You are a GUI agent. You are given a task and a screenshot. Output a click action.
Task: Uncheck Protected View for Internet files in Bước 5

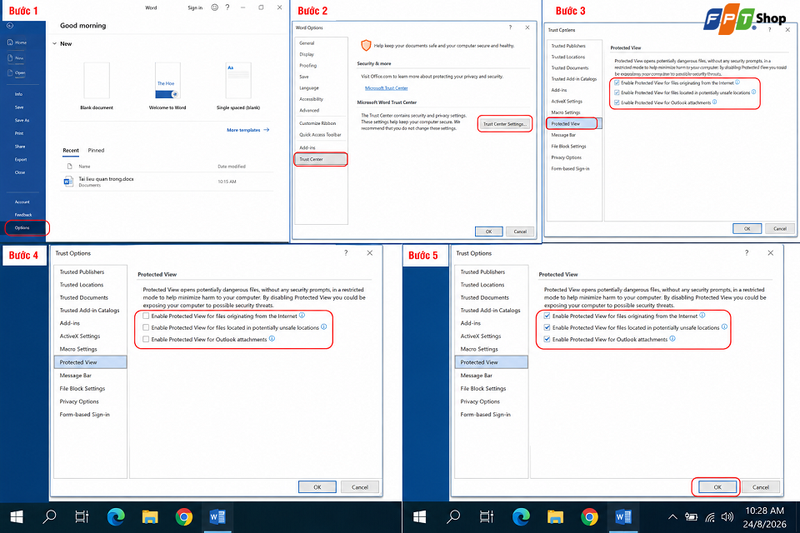pos(547,316)
